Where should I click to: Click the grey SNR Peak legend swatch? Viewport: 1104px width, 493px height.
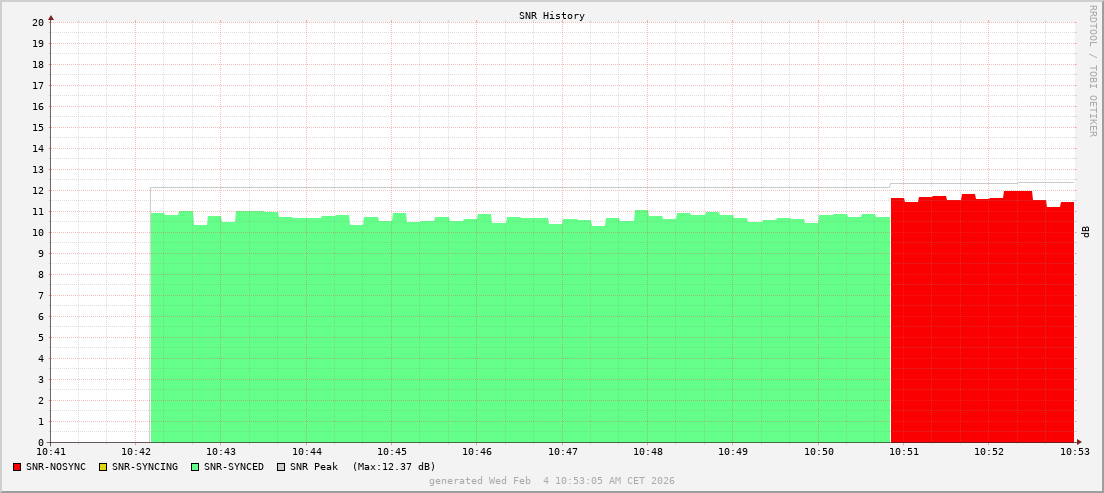pos(281,467)
